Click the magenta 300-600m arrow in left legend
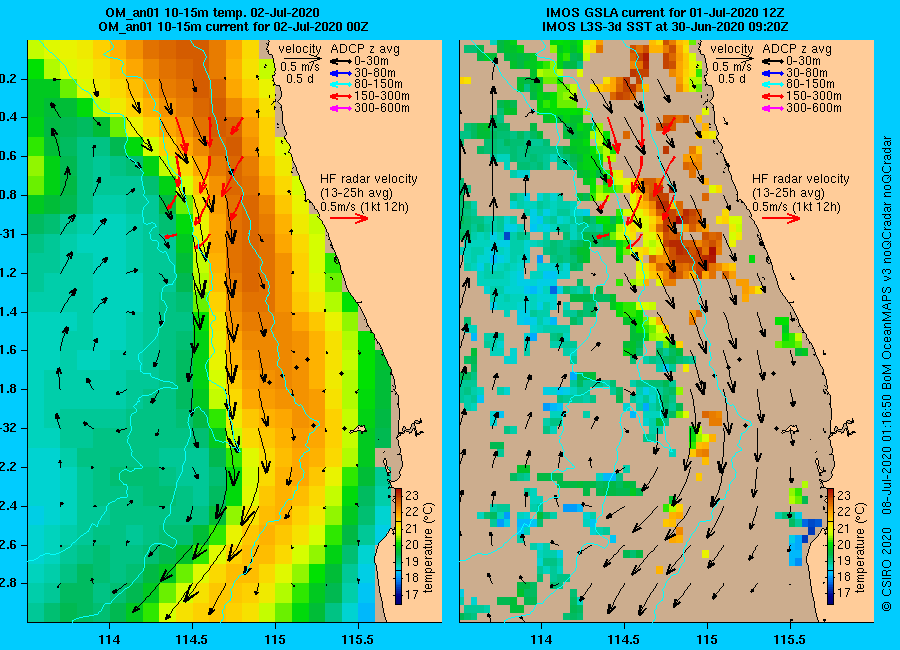This screenshot has height=650, width=900. [x=340, y=108]
